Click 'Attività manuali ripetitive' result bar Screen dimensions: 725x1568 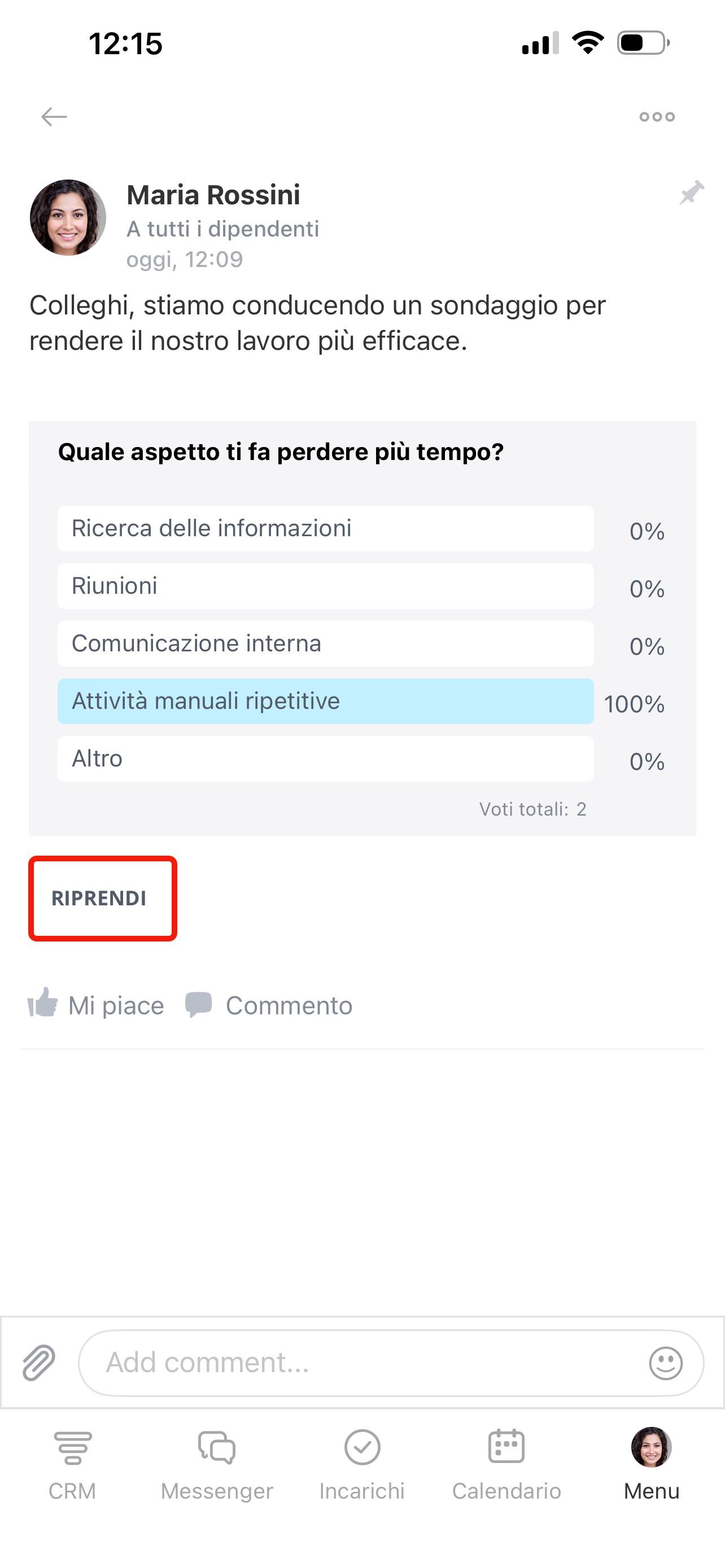click(x=325, y=701)
